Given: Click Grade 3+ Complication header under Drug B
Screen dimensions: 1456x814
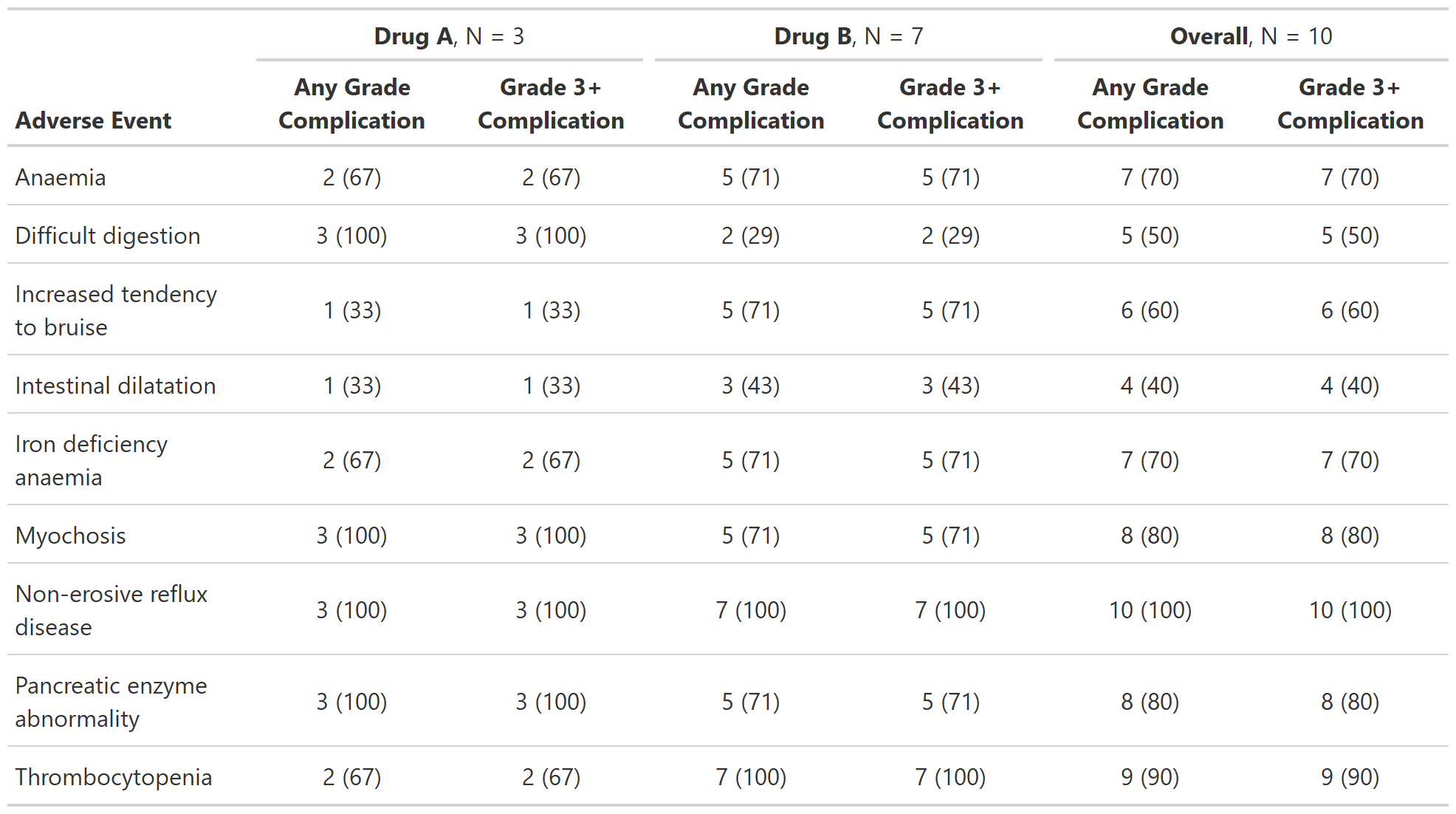Looking at the screenshot, I should click(950, 103).
